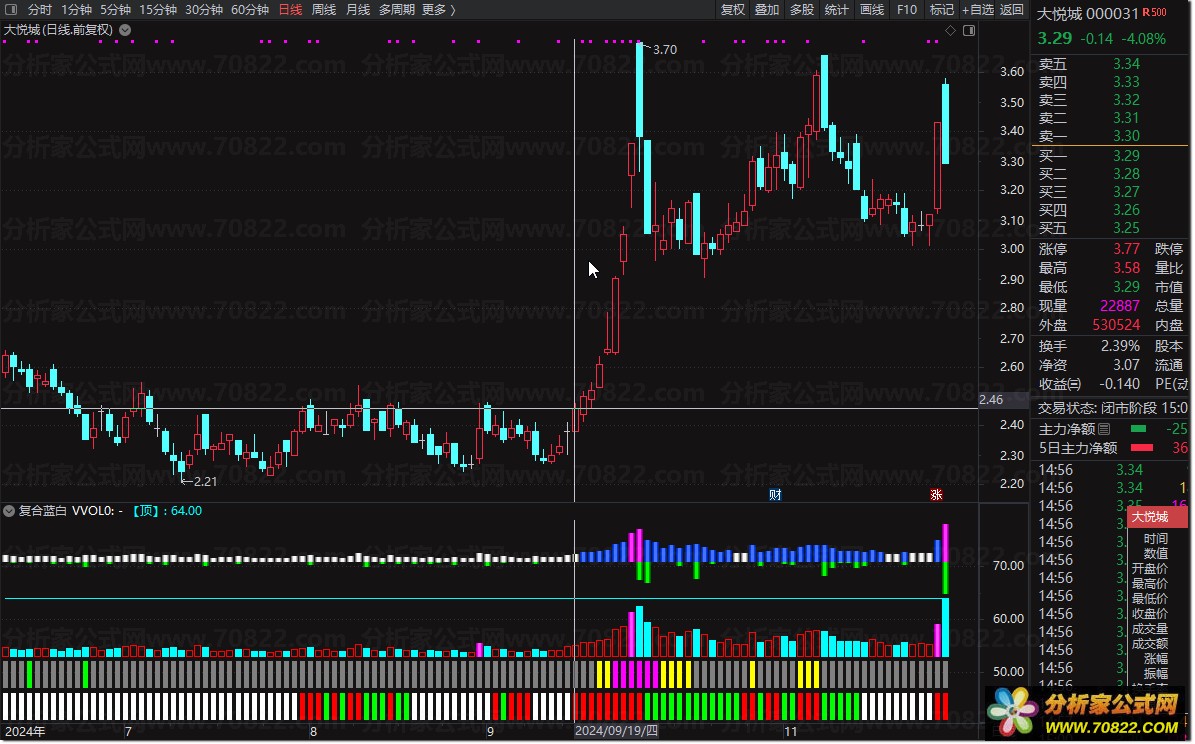Click the 叠加 overlay button

pos(767,9)
